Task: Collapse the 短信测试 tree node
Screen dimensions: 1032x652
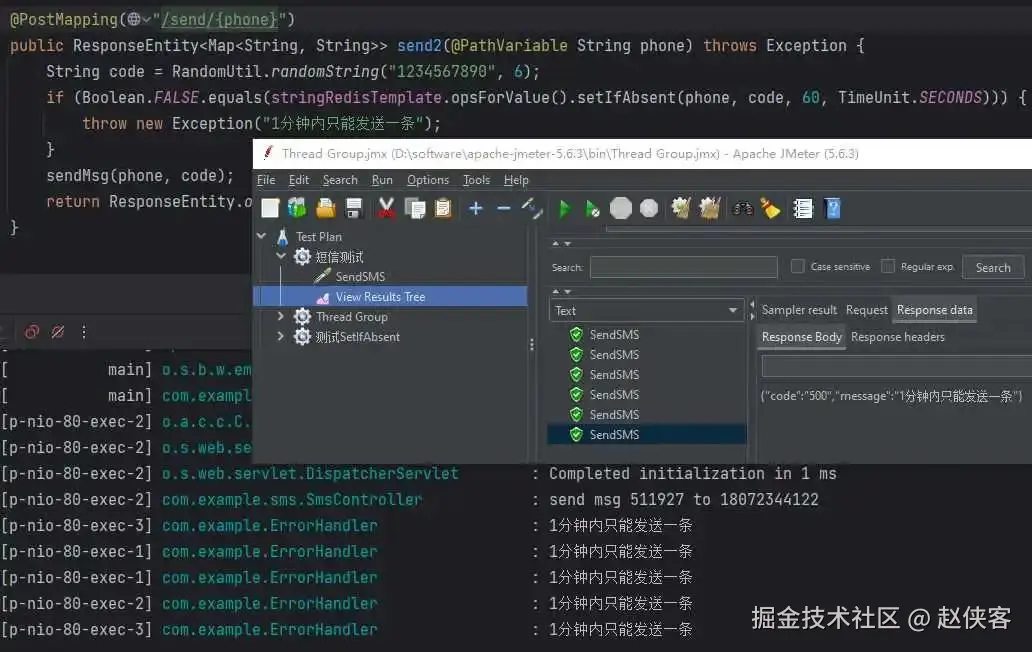Action: point(281,256)
